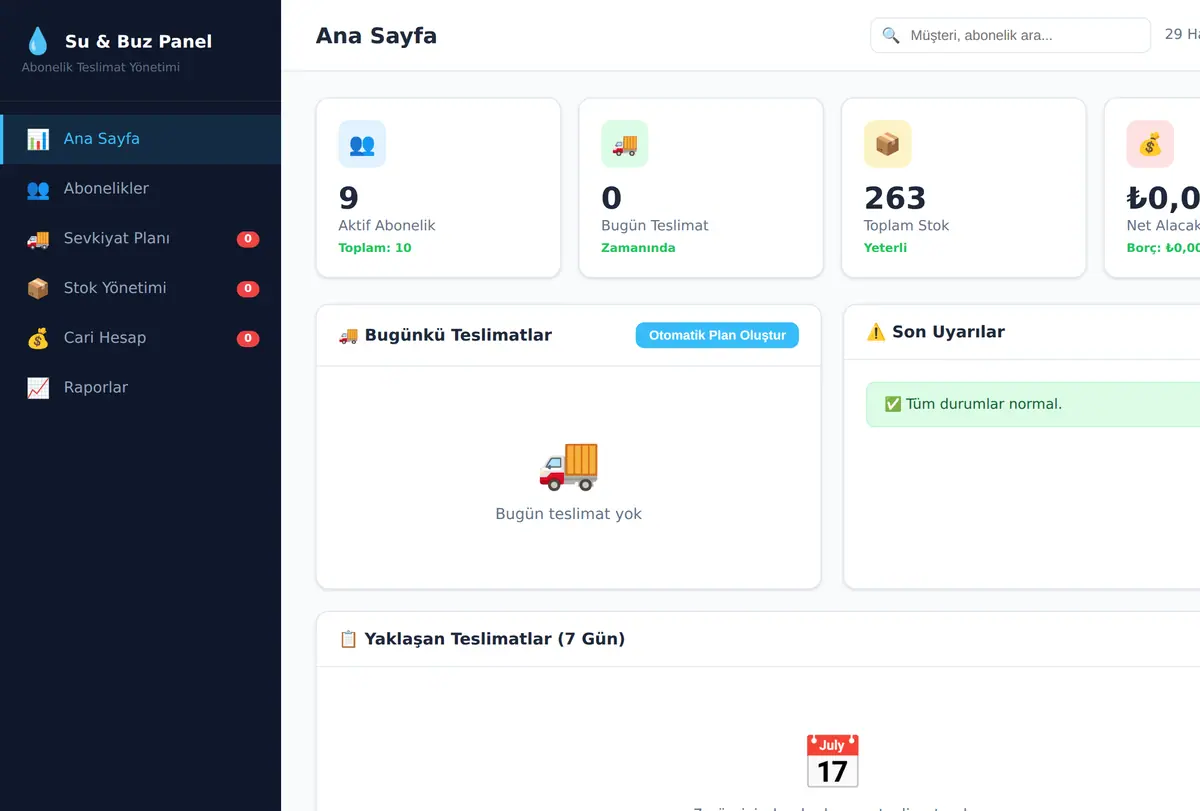Click the 'Yaklaşan Teslimatlar (7 Gün)' heading

point(495,639)
